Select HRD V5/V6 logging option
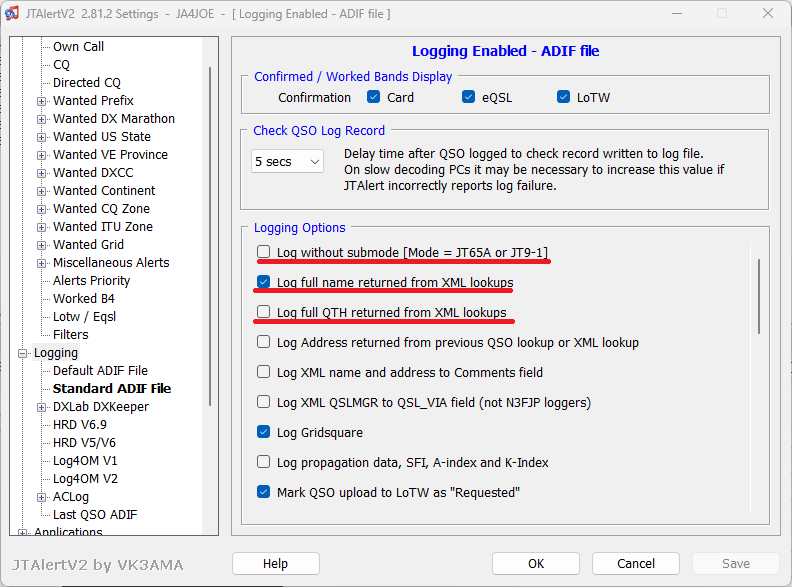This screenshot has height=587, width=792. click(84, 443)
